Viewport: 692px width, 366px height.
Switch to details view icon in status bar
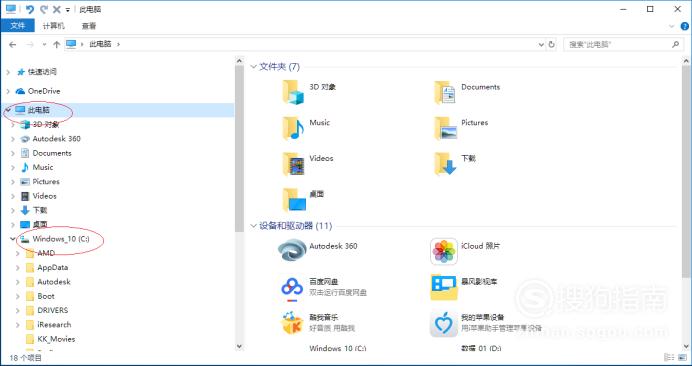669,357
